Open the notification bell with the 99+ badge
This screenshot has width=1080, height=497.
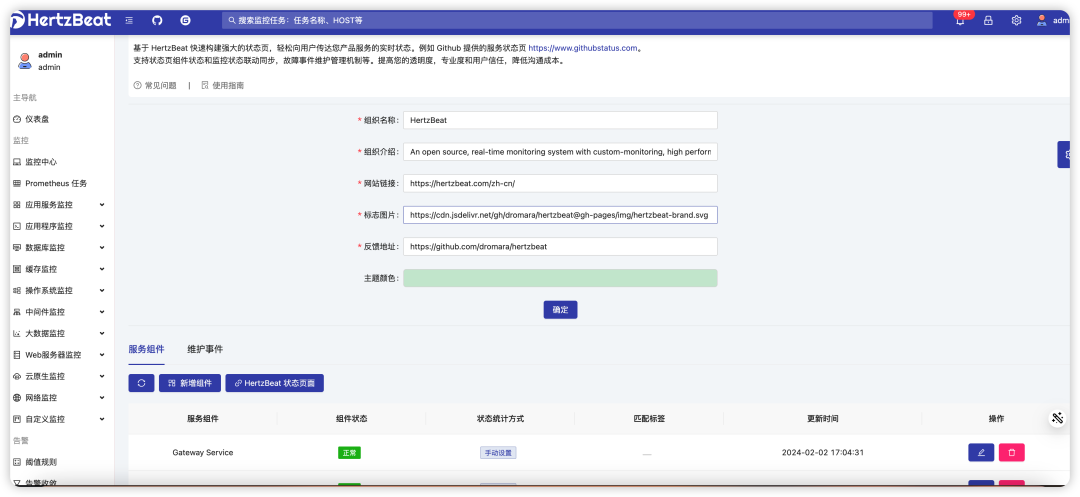click(960, 20)
